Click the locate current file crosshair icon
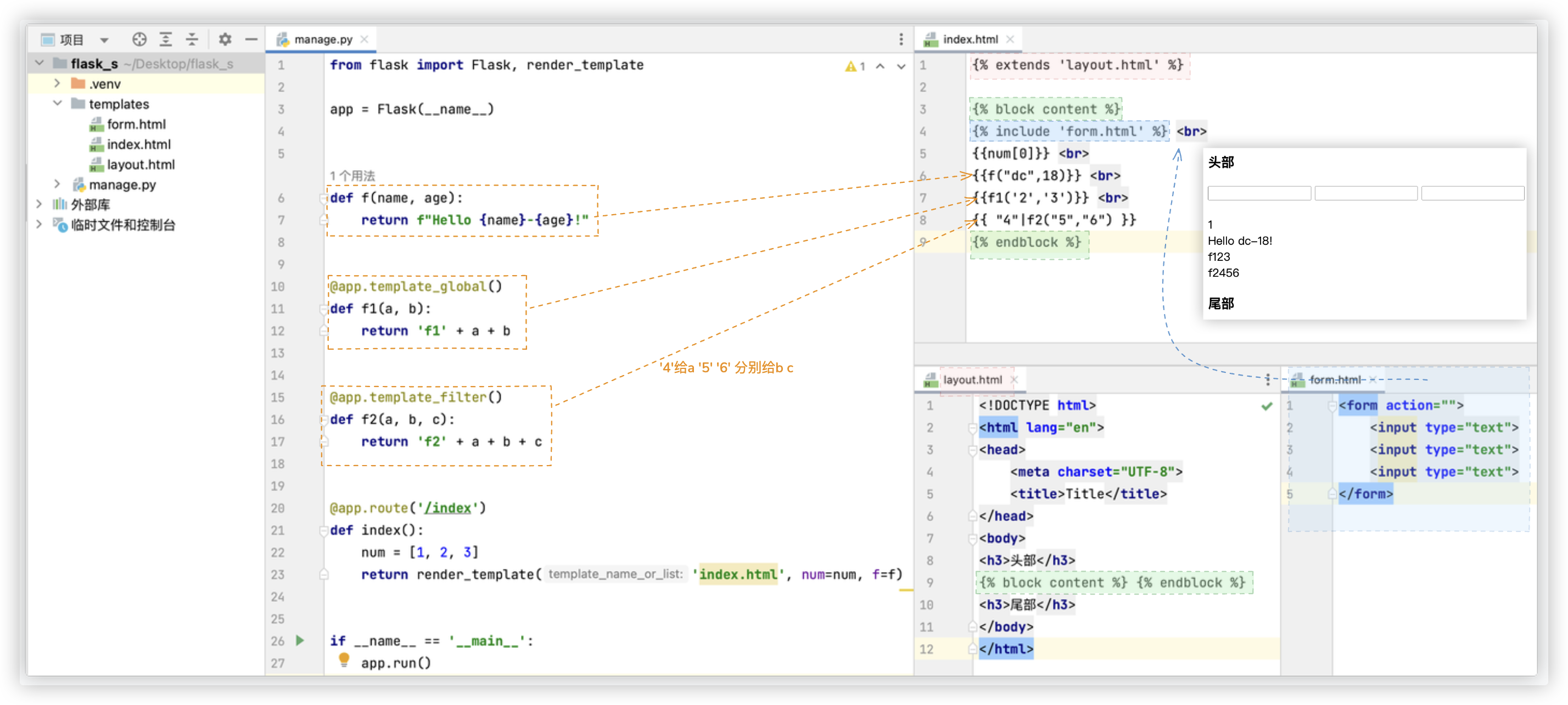Screen dimensions: 1568x705 139,40
